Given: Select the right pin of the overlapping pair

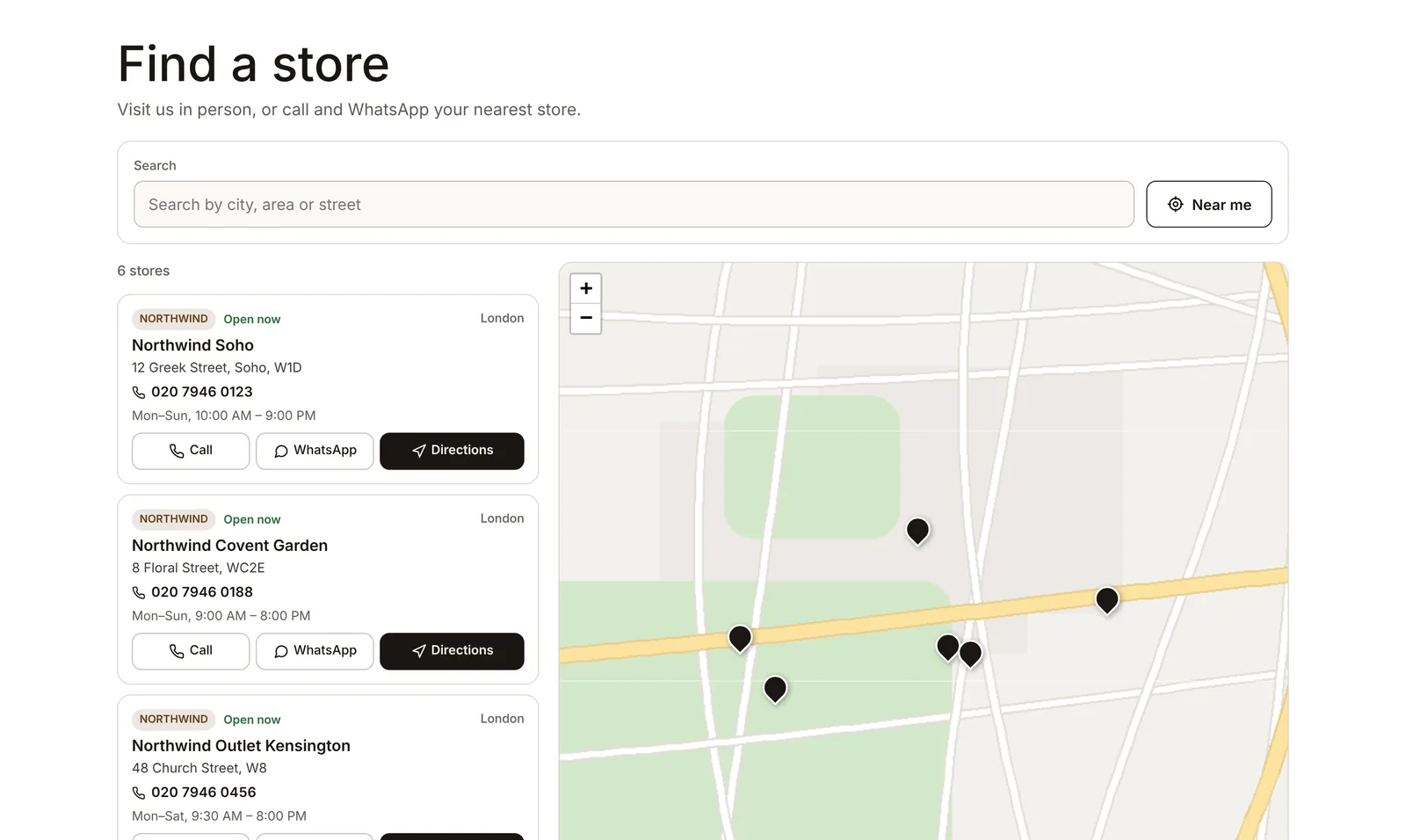Looking at the screenshot, I should (x=972, y=654).
